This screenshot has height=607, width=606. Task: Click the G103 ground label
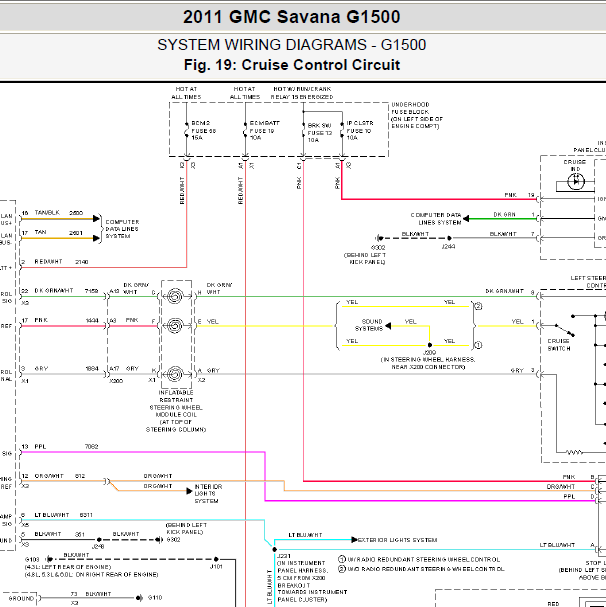32,559
